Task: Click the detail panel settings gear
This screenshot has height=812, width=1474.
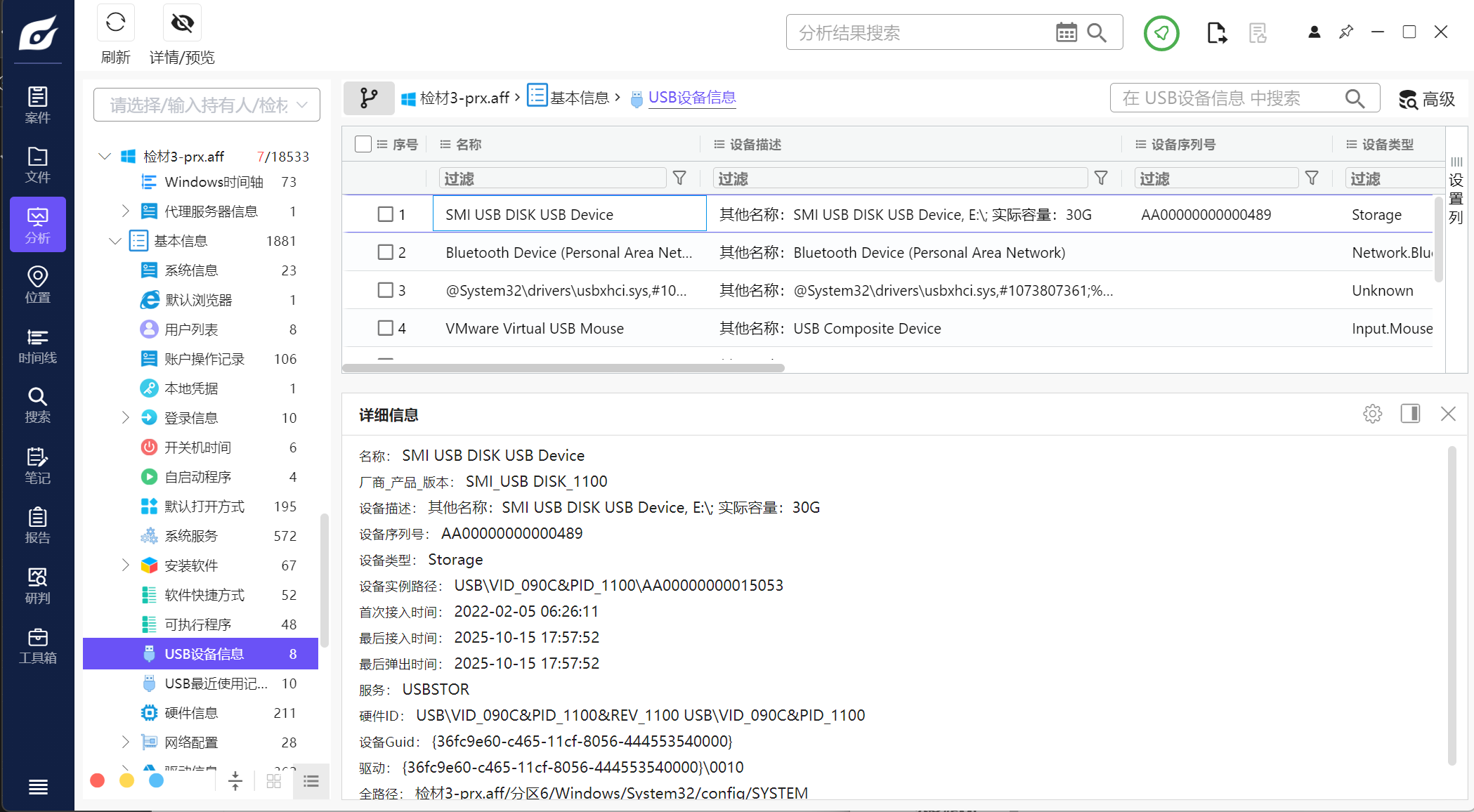Action: coord(1372,414)
